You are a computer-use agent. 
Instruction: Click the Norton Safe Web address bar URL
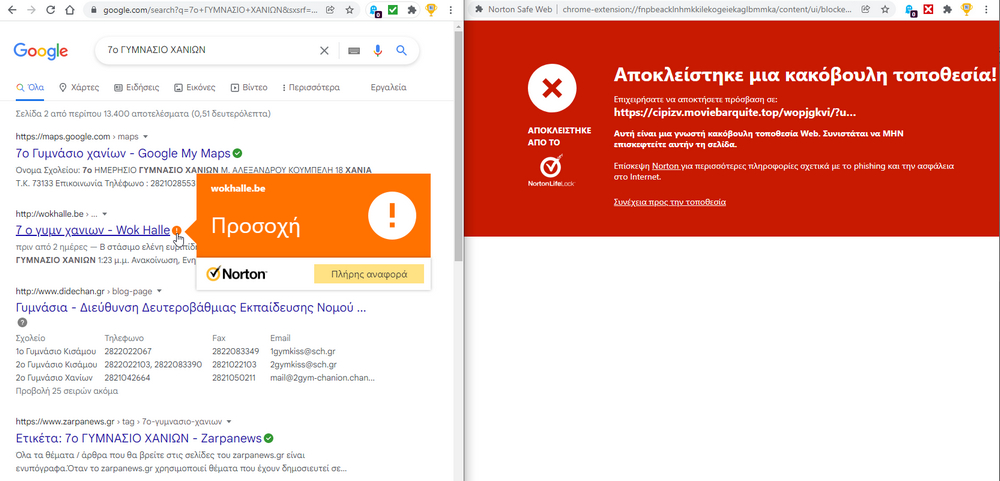(708, 10)
